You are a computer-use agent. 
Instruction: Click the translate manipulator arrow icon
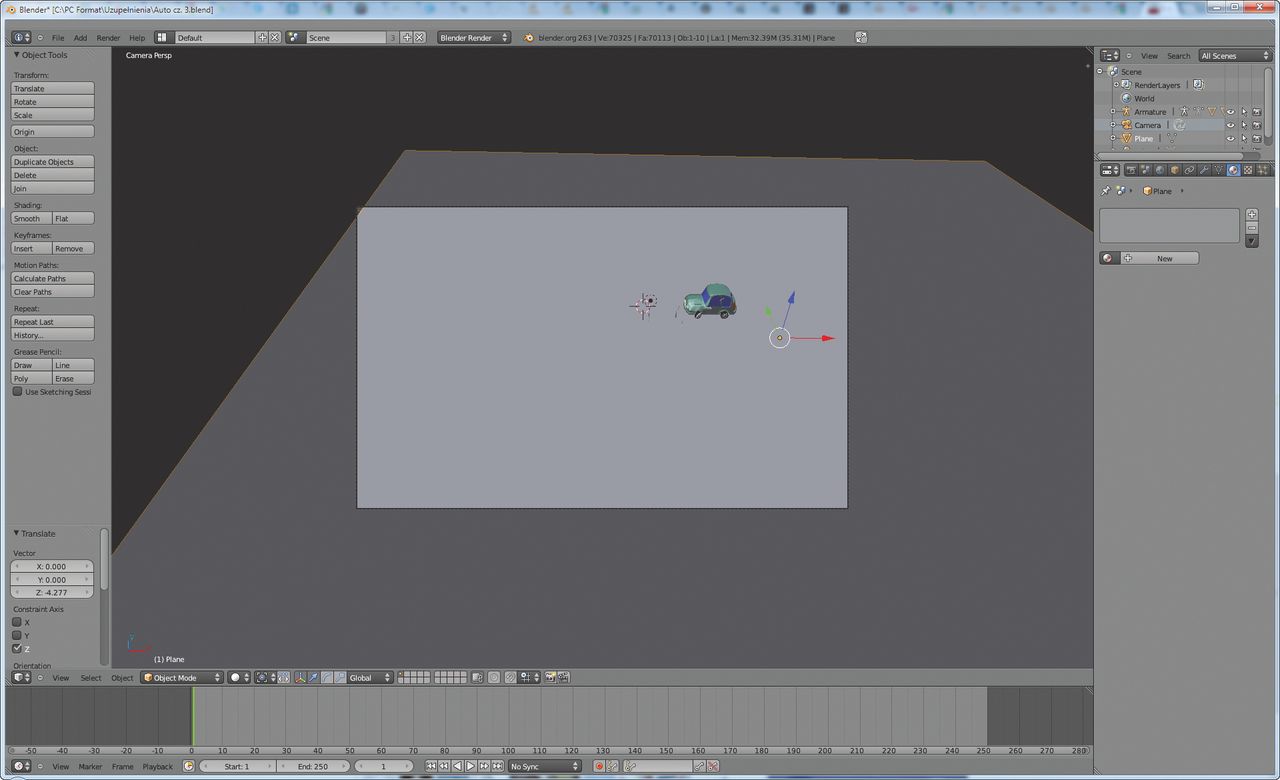(312, 677)
